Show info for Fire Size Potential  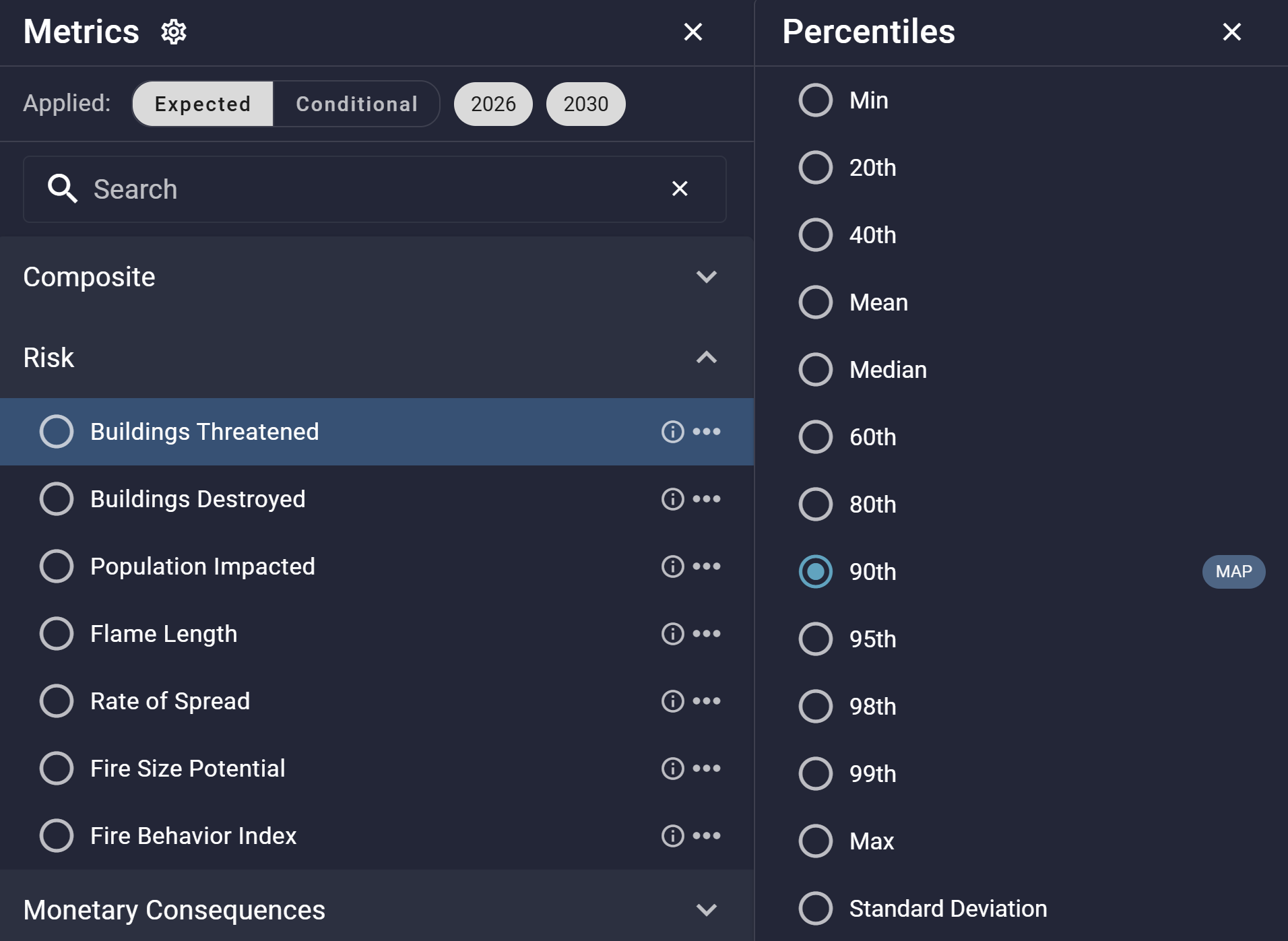pos(672,769)
